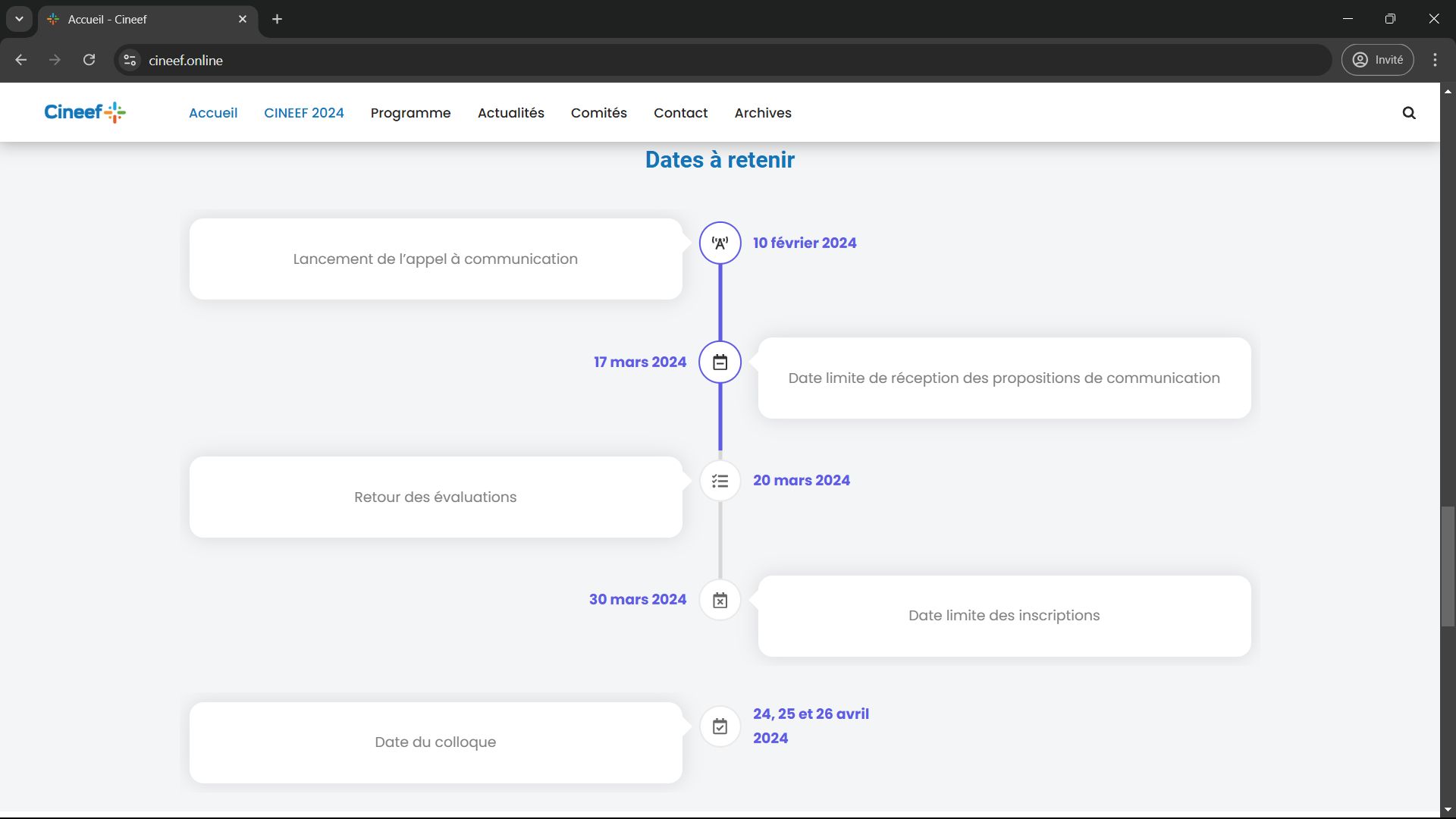The height and width of the screenshot is (819, 1456).
Task: Minimize the browser window
Action: [1348, 19]
